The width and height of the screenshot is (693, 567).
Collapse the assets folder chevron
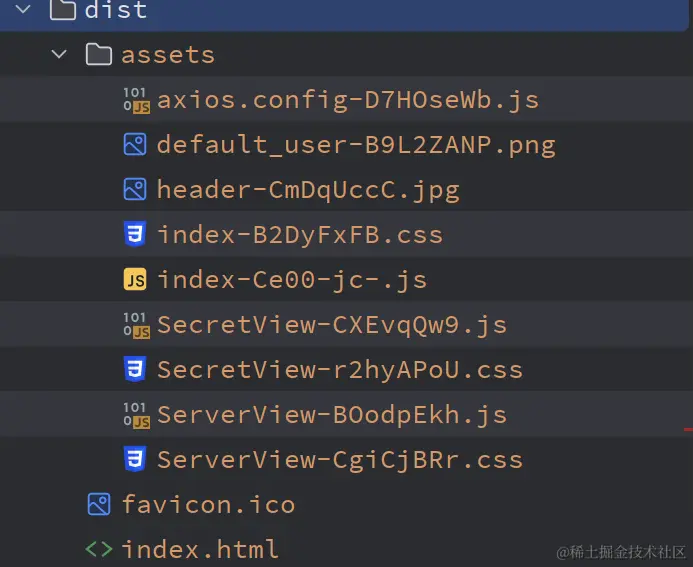59,54
